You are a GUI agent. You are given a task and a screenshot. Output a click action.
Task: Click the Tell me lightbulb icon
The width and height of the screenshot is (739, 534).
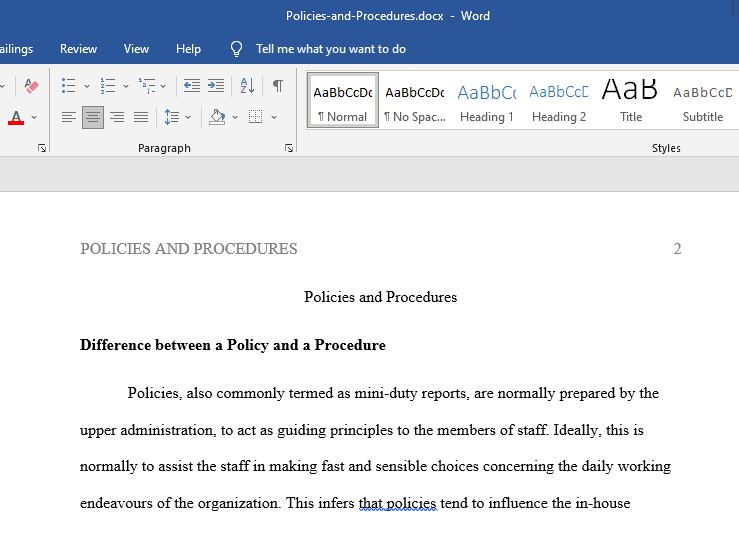pyautogui.click(x=236, y=49)
